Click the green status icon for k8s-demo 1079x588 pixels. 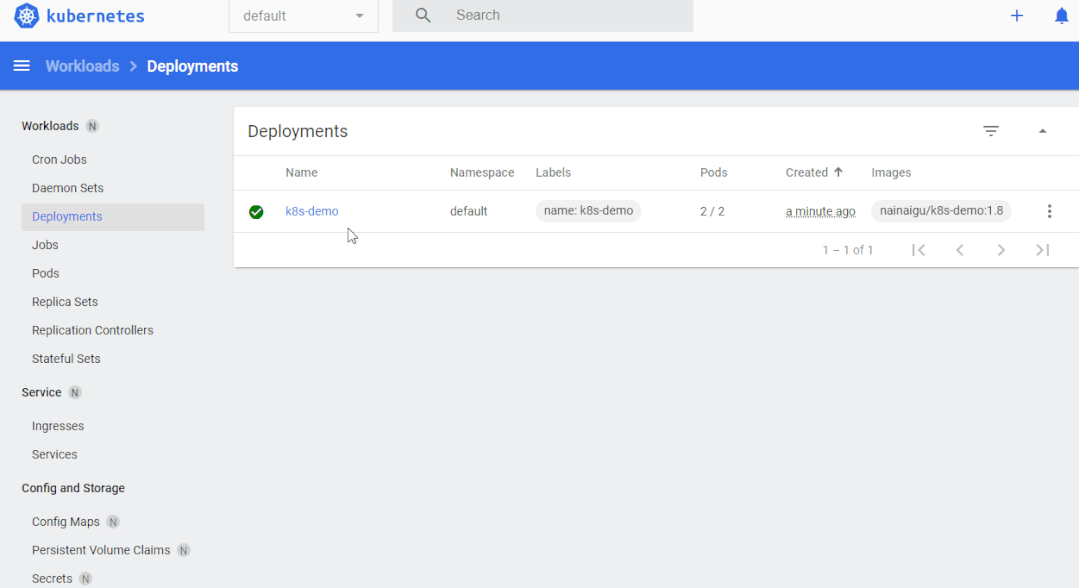(x=256, y=211)
